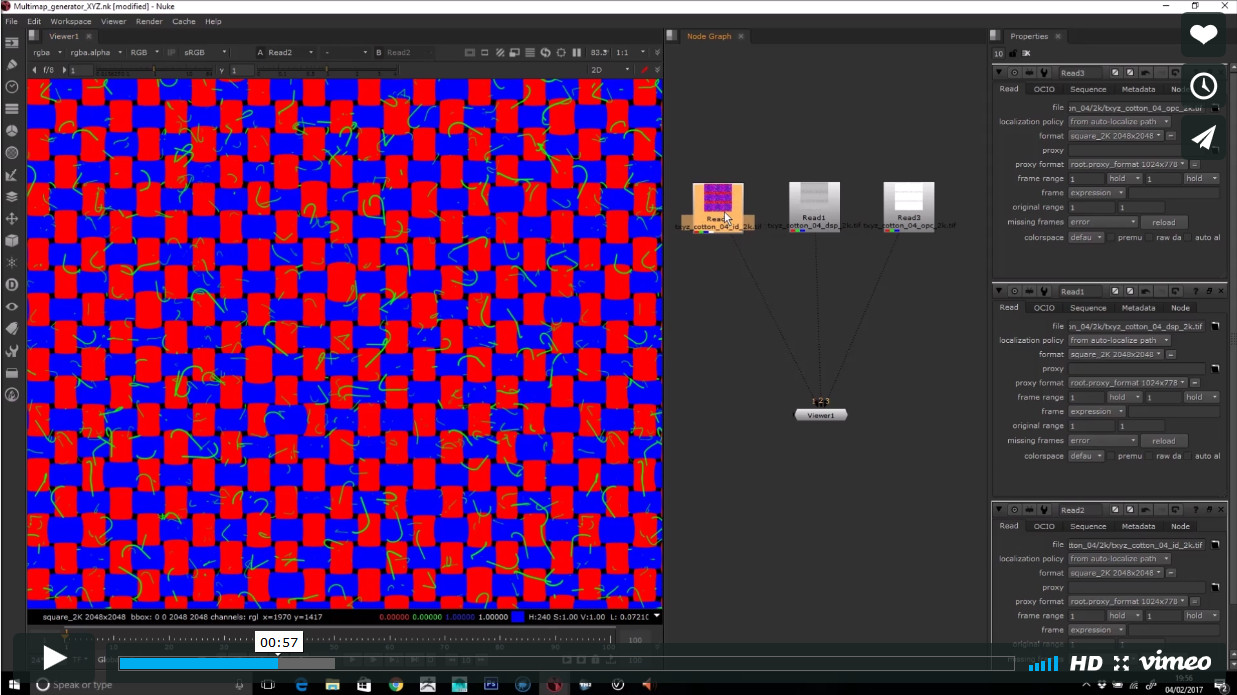Screen dimensions: 1237x695
Task: Open the 2D view mode dropdown
Action: point(610,70)
